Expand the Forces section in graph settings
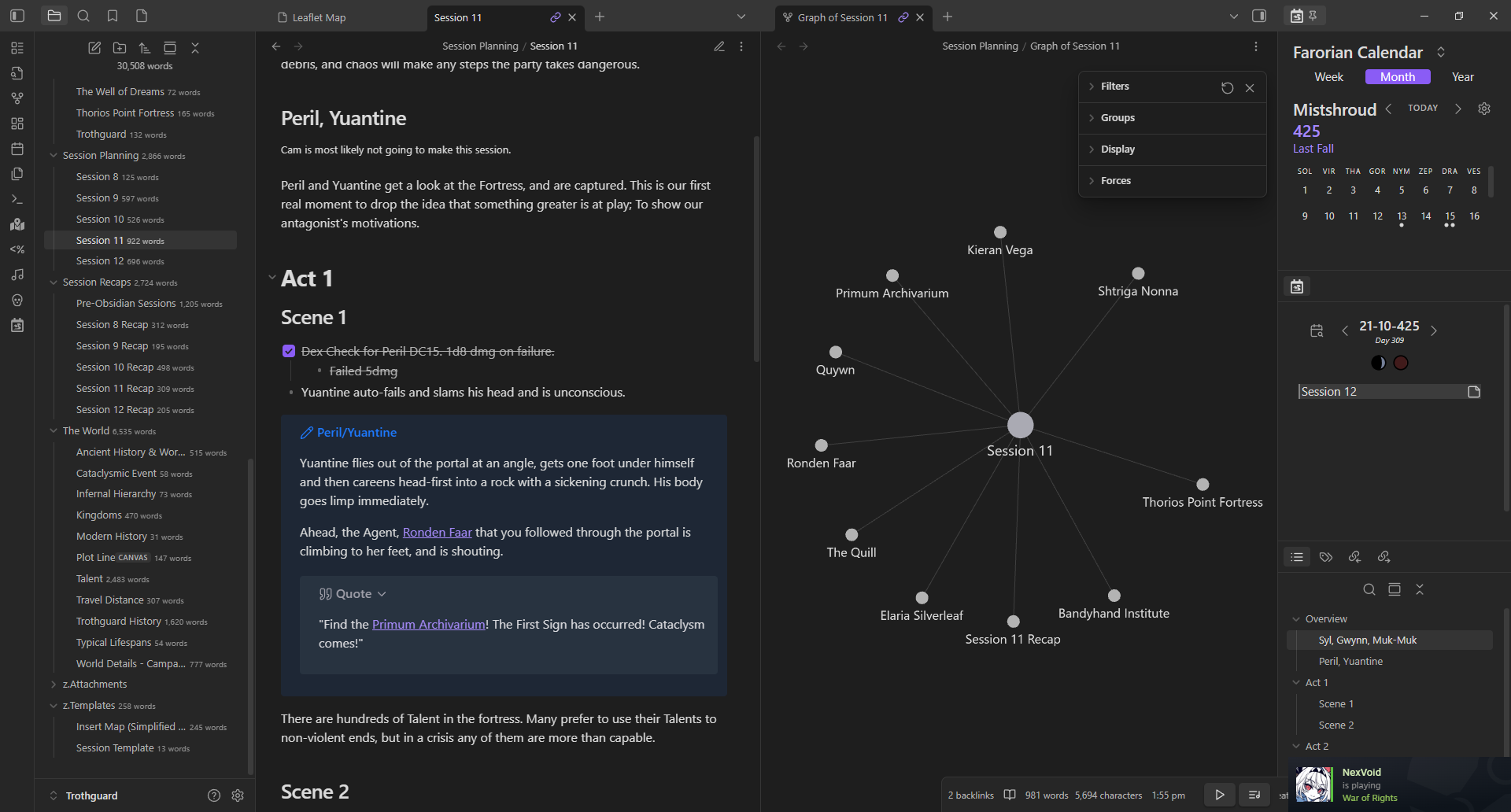This screenshot has height=812, width=1511. click(x=1115, y=180)
